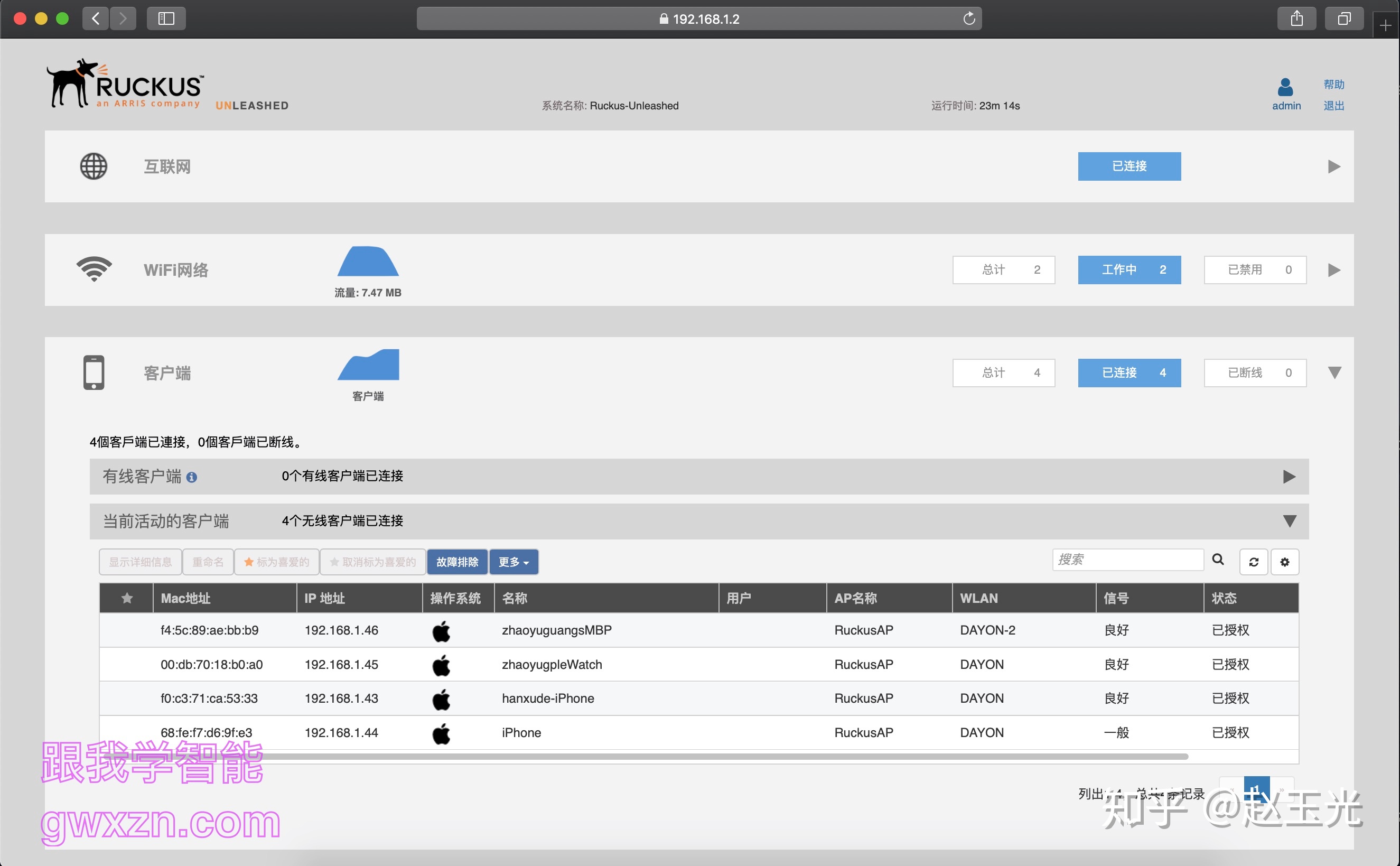Click the favorites star column header

(127, 598)
